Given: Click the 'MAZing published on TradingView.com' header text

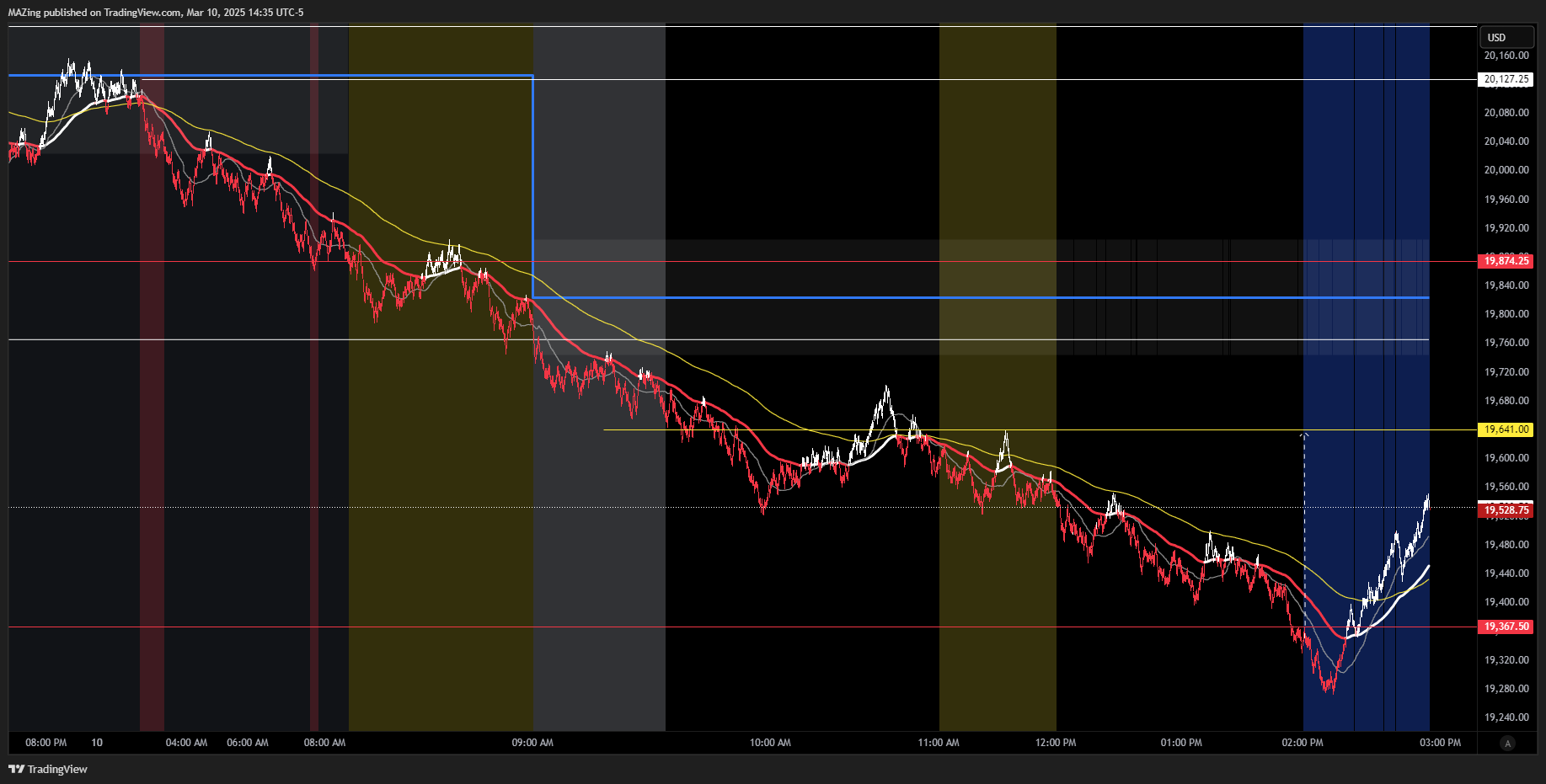Looking at the screenshot, I should coord(94,13).
